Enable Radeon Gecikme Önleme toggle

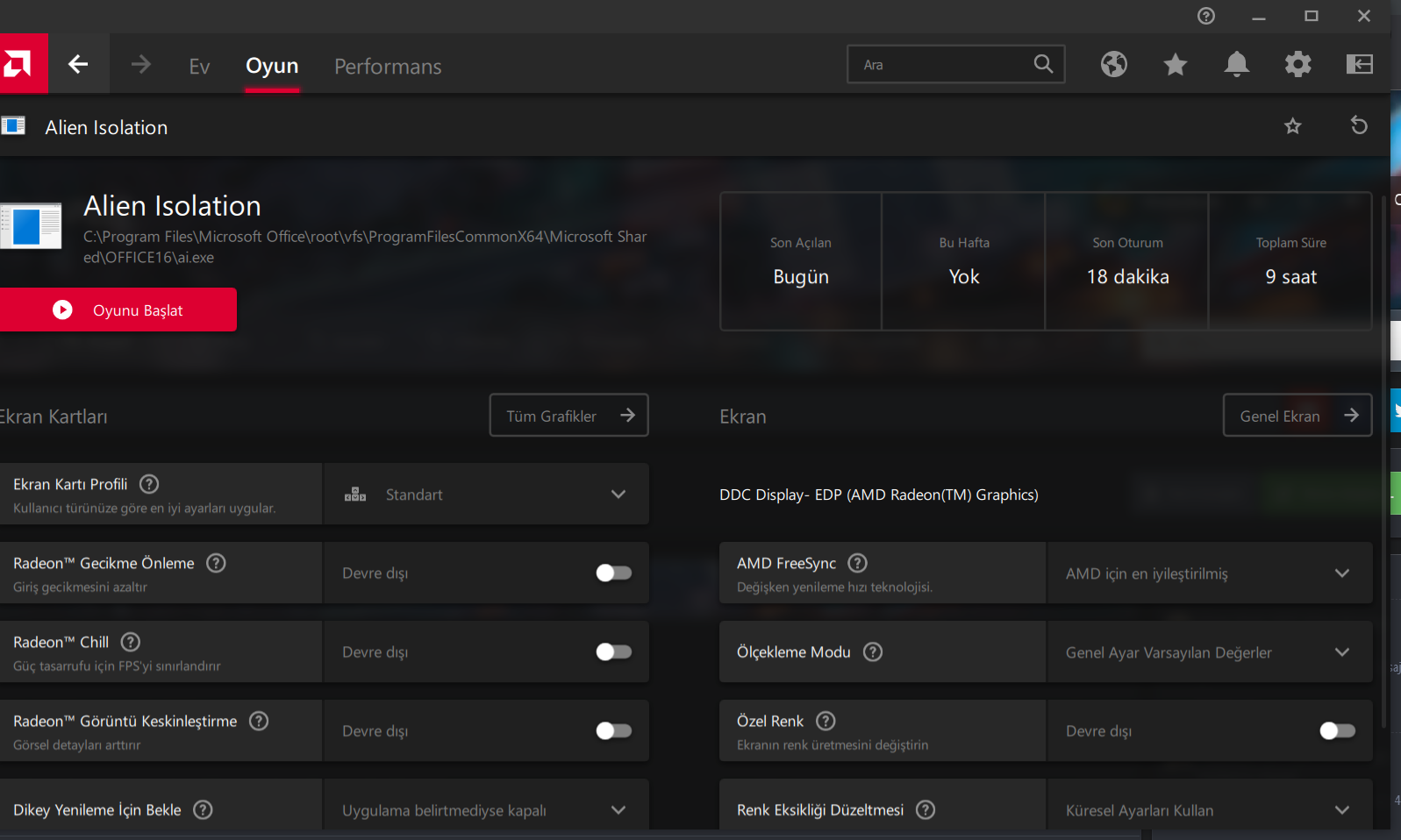click(613, 573)
